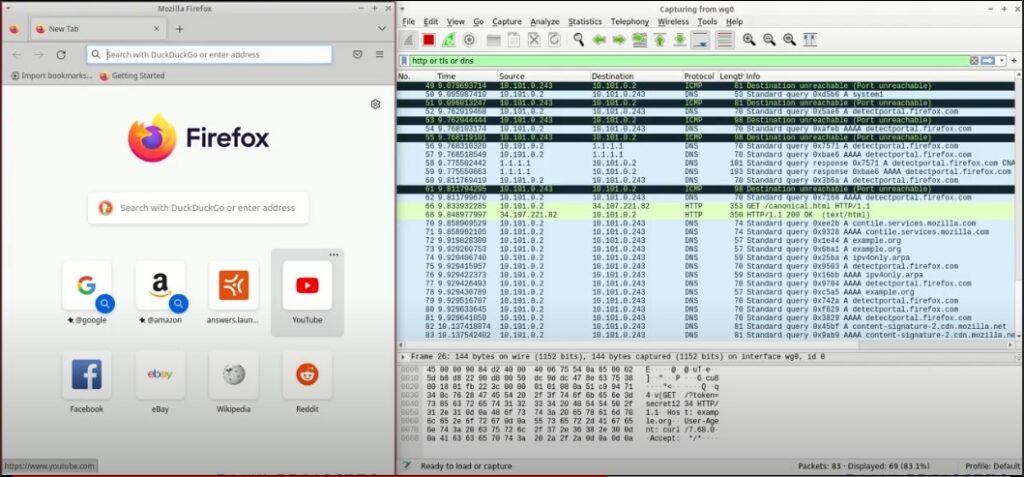Viewport: 1024px width, 477px height.
Task: Click the Firefox forward navigation arrow
Action: (39, 55)
